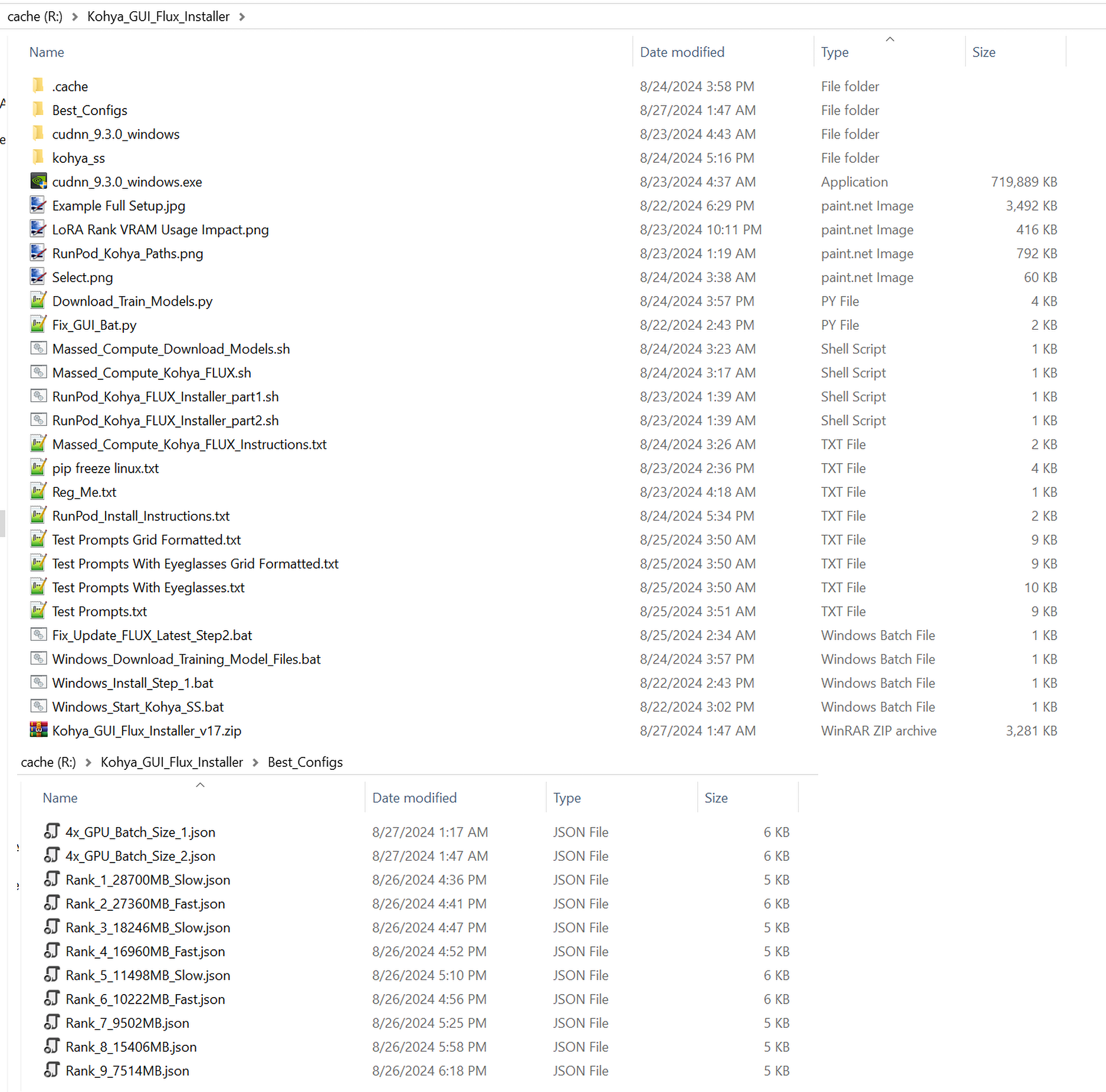1106x1092 pixels.
Task: Sort Best_Configs list by Type column
Action: click(x=567, y=798)
